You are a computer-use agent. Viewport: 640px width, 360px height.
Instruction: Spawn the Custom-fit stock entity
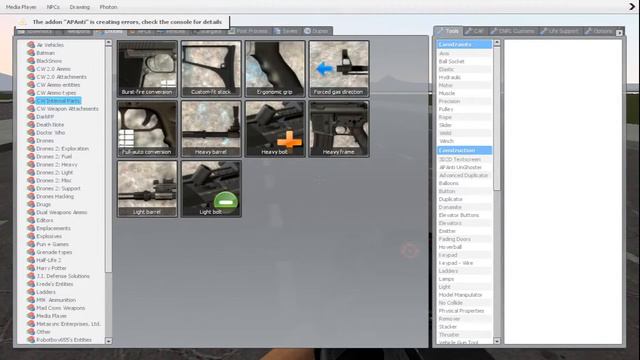pos(211,69)
